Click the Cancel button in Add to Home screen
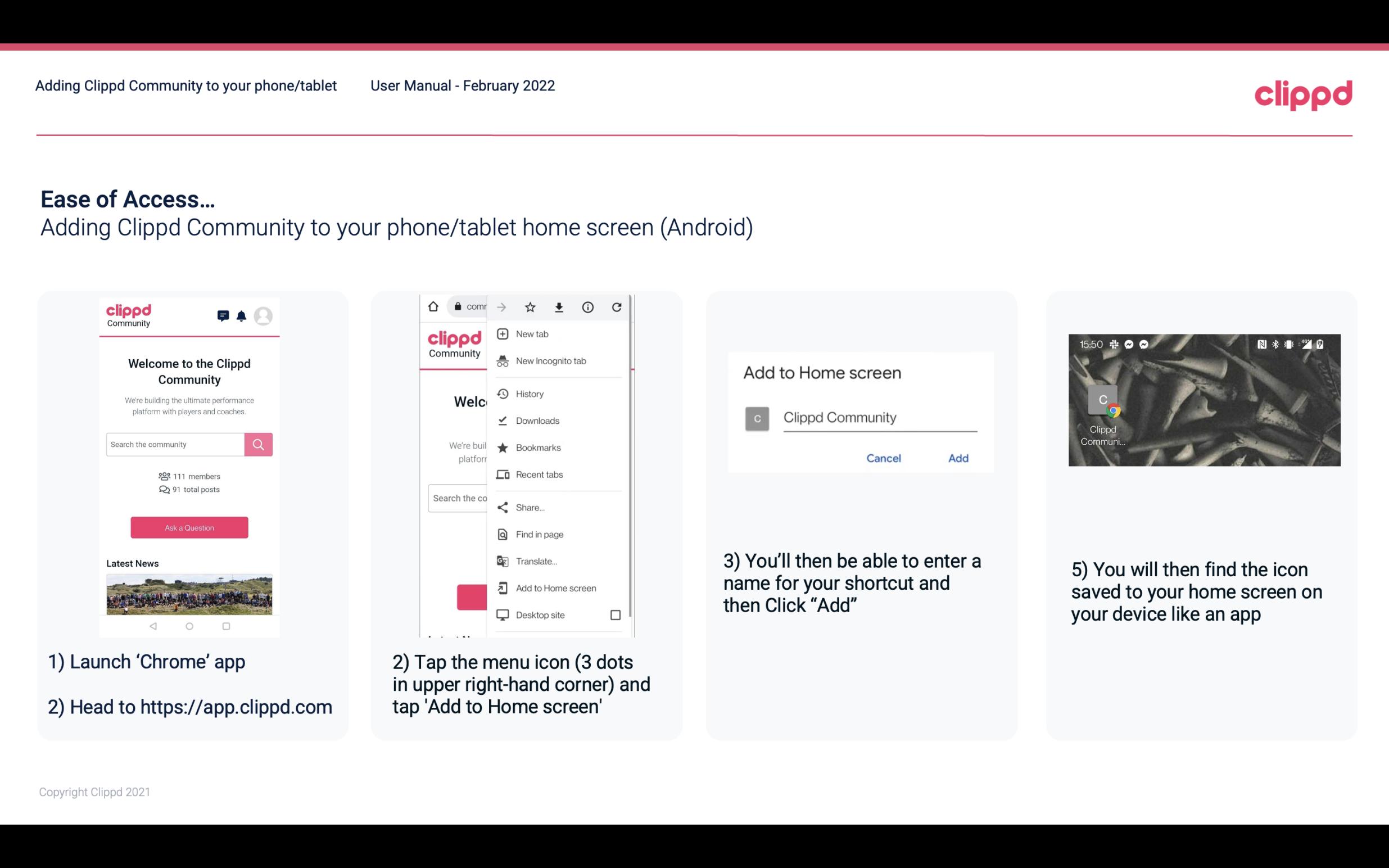1389x868 pixels. 882,457
